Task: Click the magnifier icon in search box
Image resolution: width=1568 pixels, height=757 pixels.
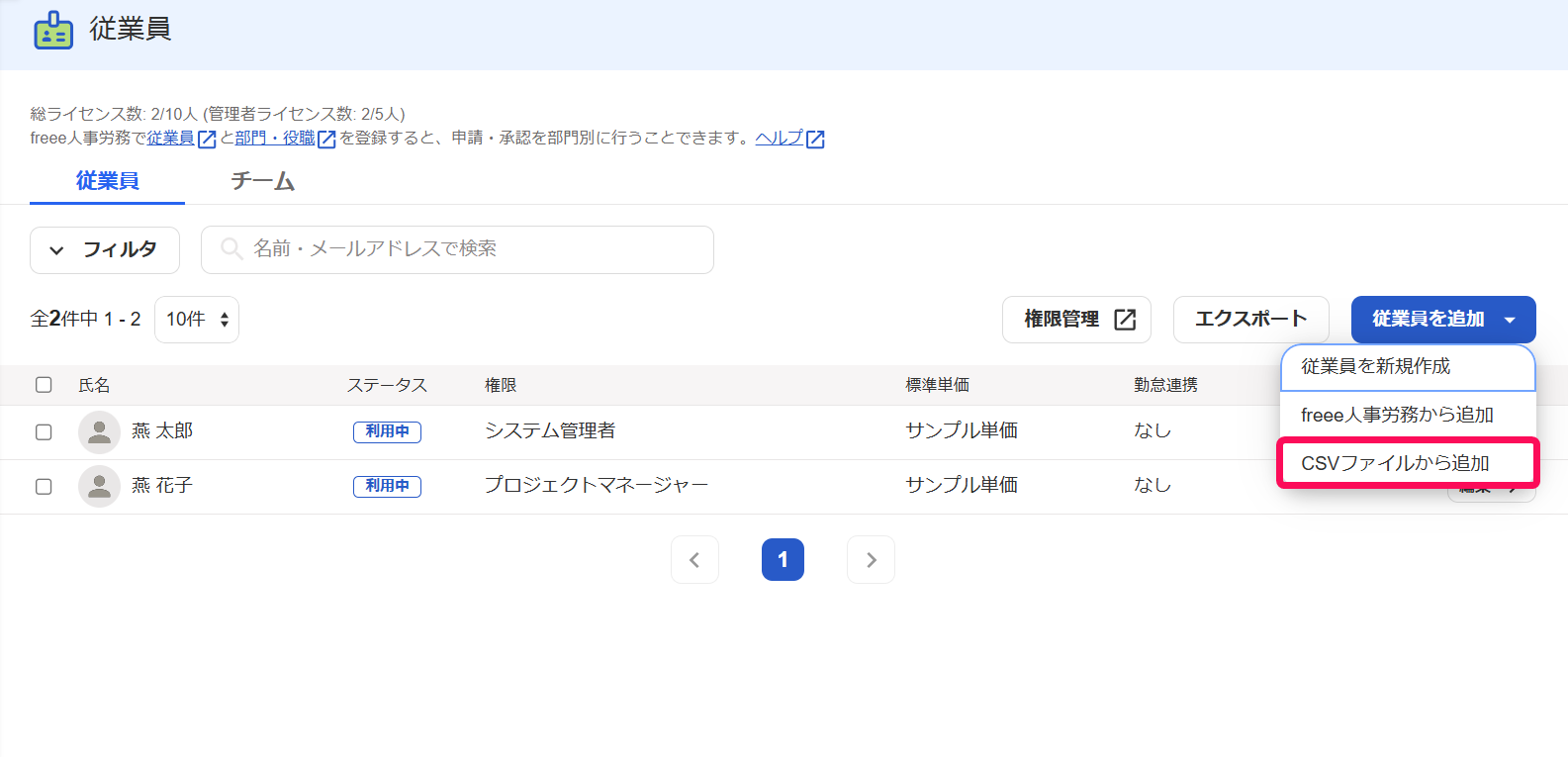Action: click(231, 248)
